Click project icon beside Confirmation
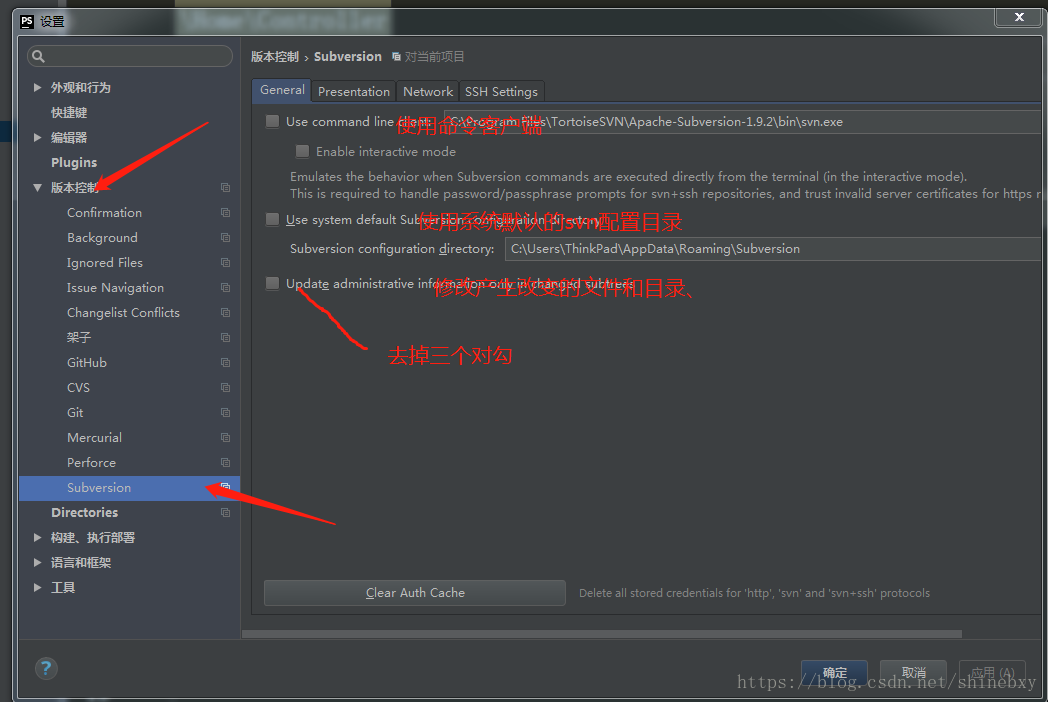 (x=225, y=213)
